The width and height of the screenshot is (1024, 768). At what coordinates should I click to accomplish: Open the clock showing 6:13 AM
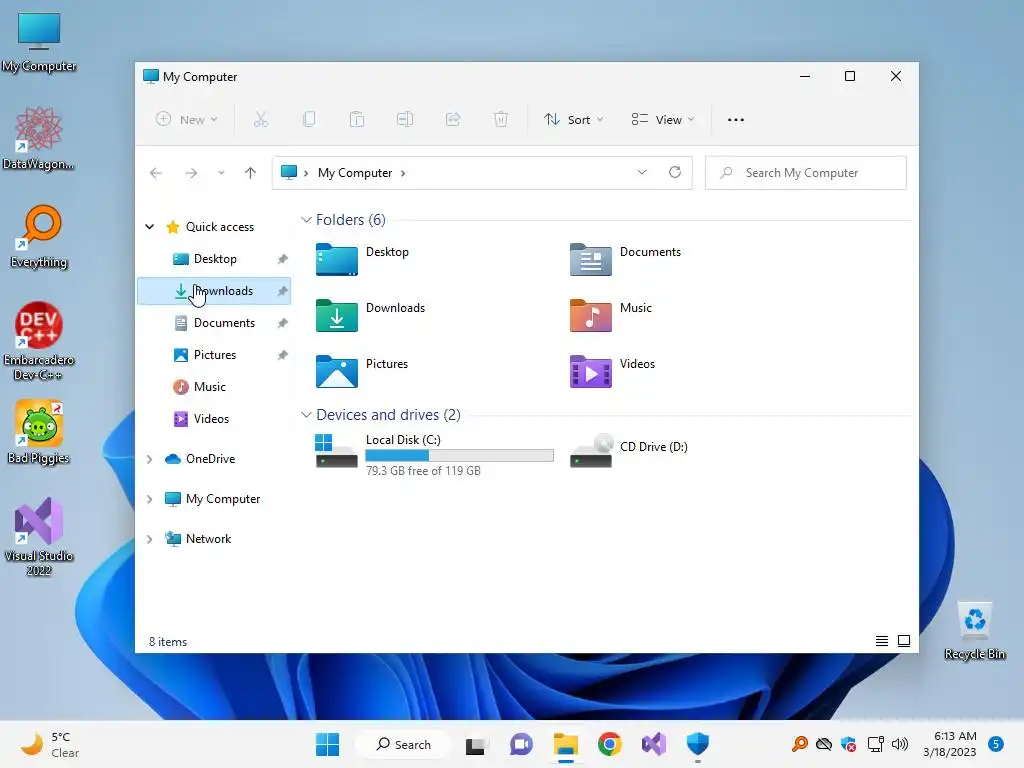[x=950, y=744]
